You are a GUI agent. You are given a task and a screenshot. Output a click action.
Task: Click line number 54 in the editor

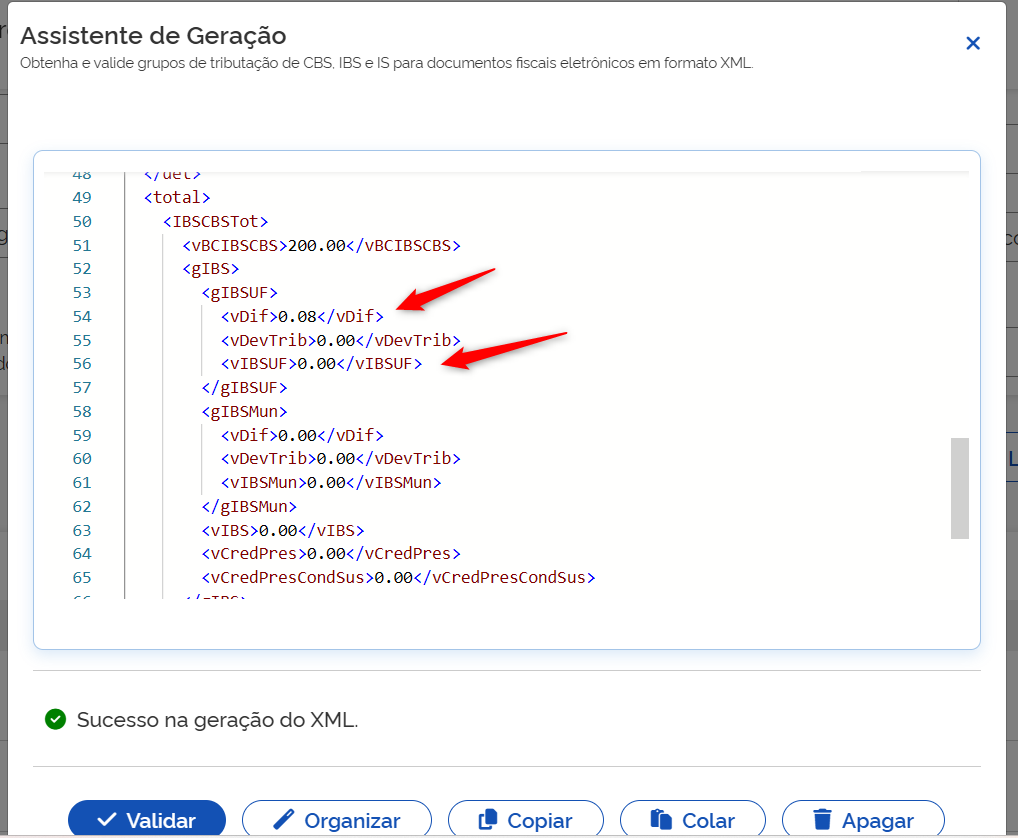pyautogui.click(x=82, y=317)
